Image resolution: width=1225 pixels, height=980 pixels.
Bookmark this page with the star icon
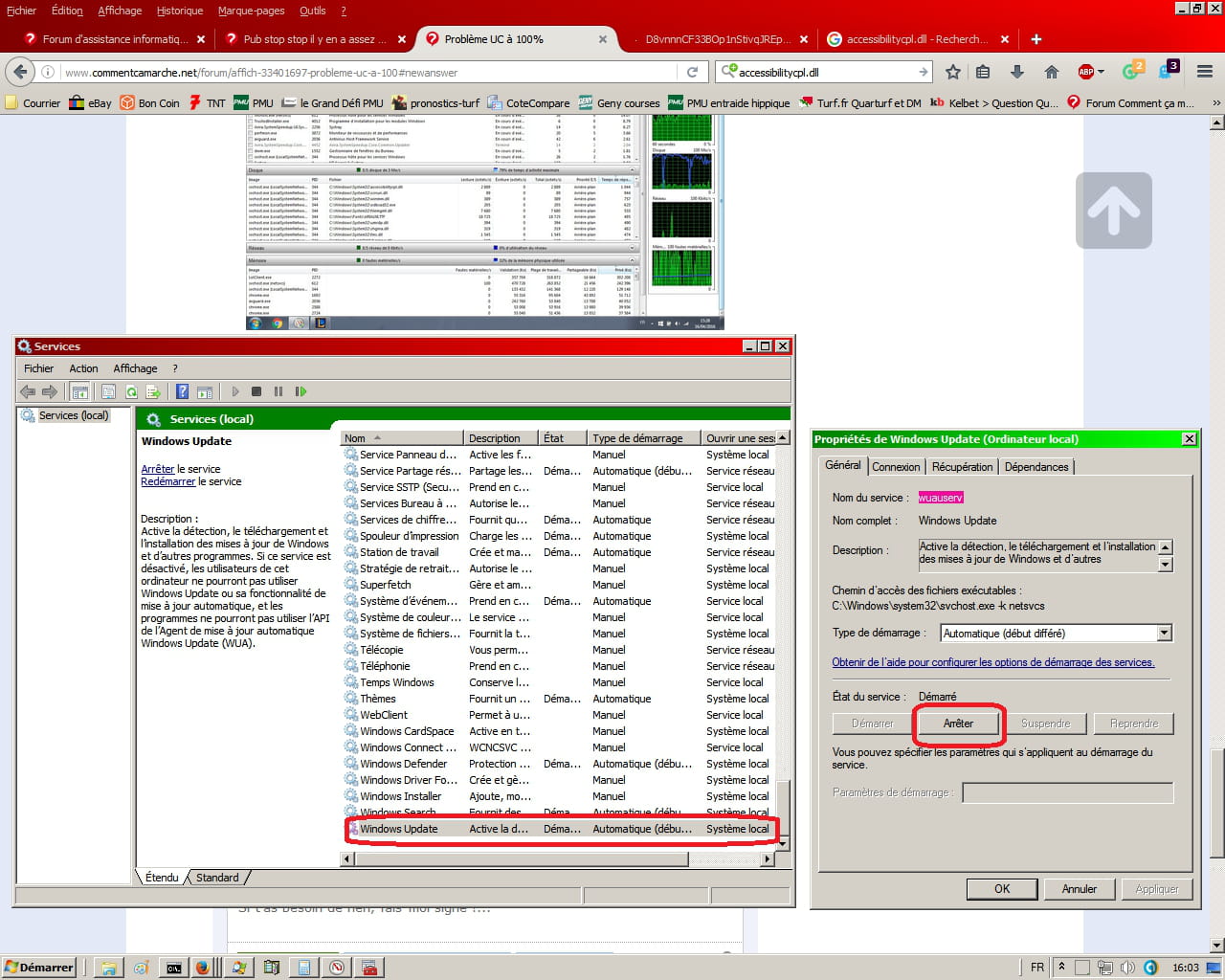click(953, 72)
